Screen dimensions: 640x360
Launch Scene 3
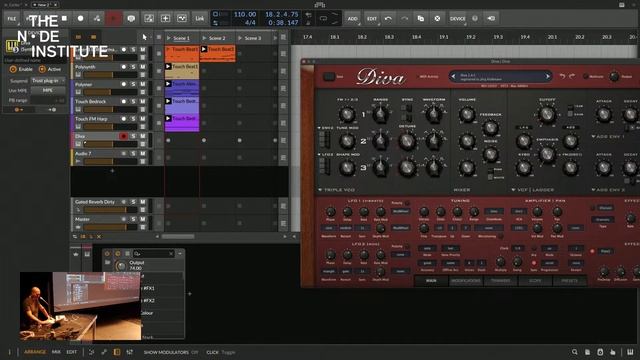(x=240, y=38)
